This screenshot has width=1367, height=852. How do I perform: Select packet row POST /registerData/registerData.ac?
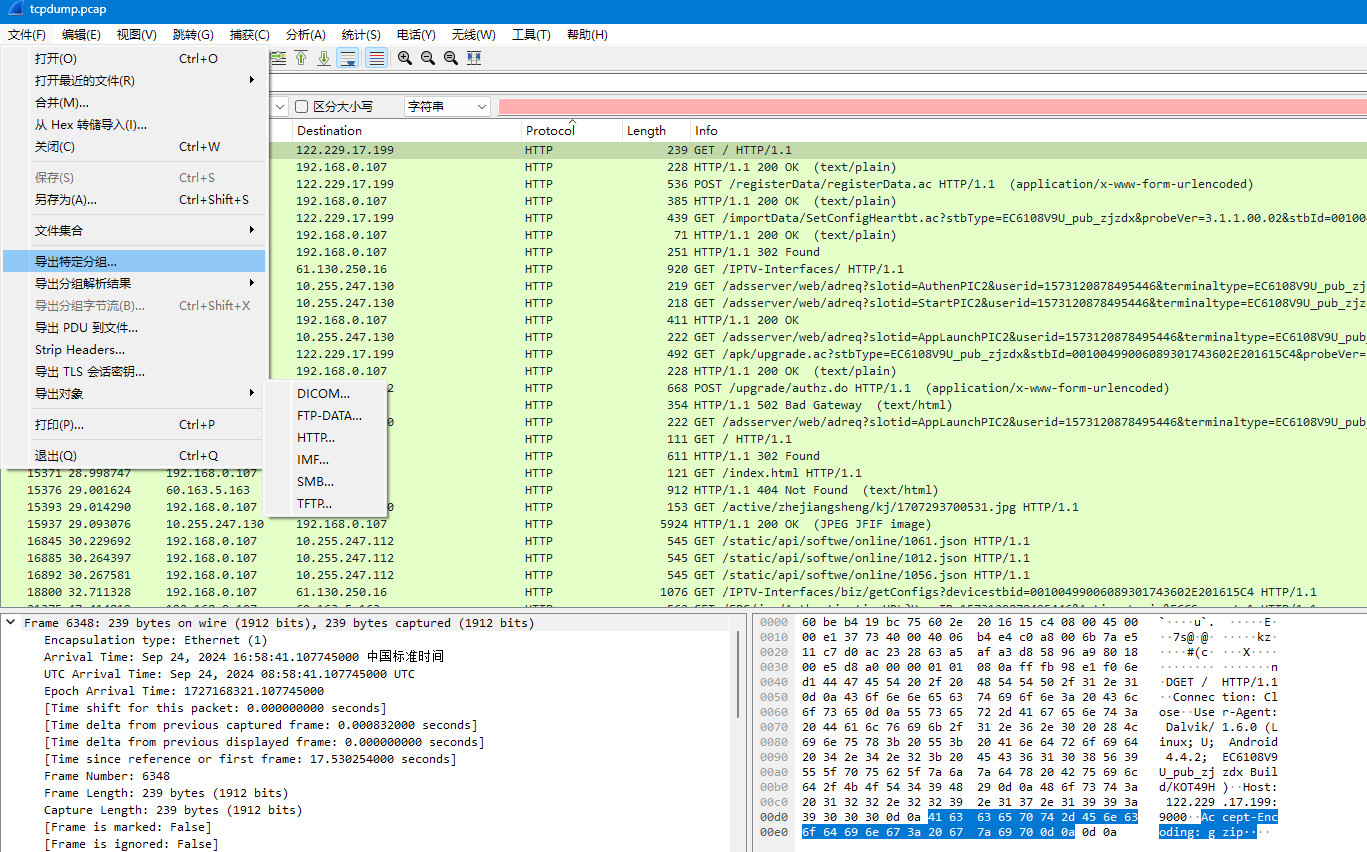point(817,184)
